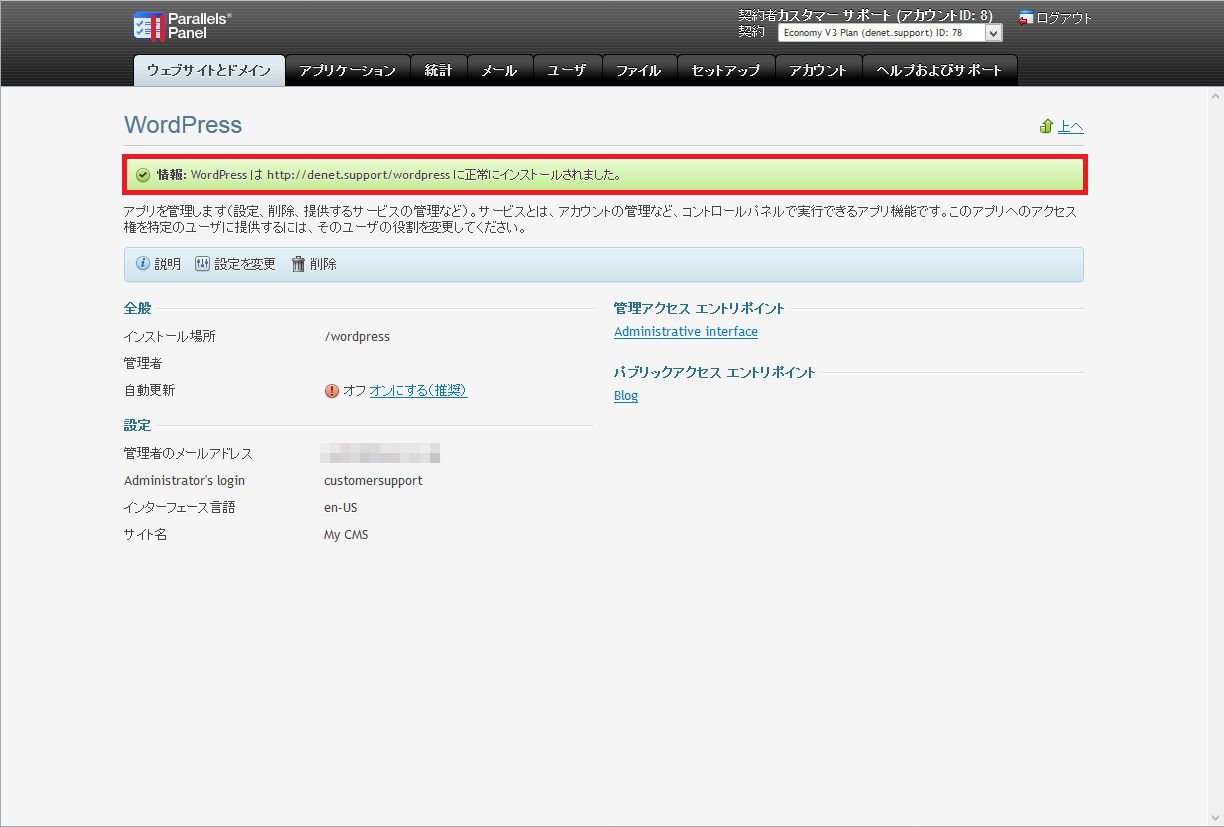Open the アプリケーション tab
The height and width of the screenshot is (827, 1224).
tap(348, 70)
